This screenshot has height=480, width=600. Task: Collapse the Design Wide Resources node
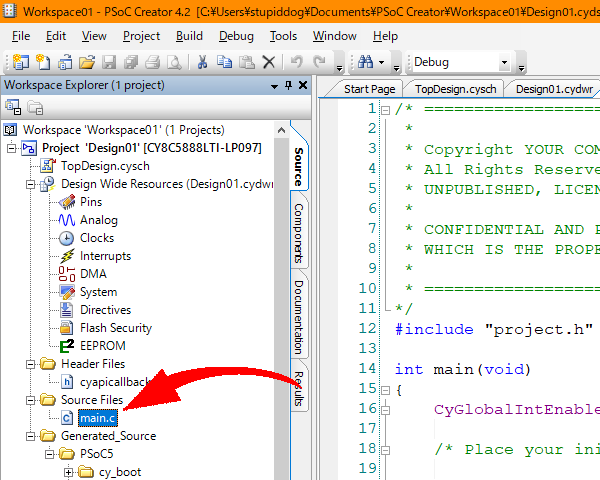(31, 184)
